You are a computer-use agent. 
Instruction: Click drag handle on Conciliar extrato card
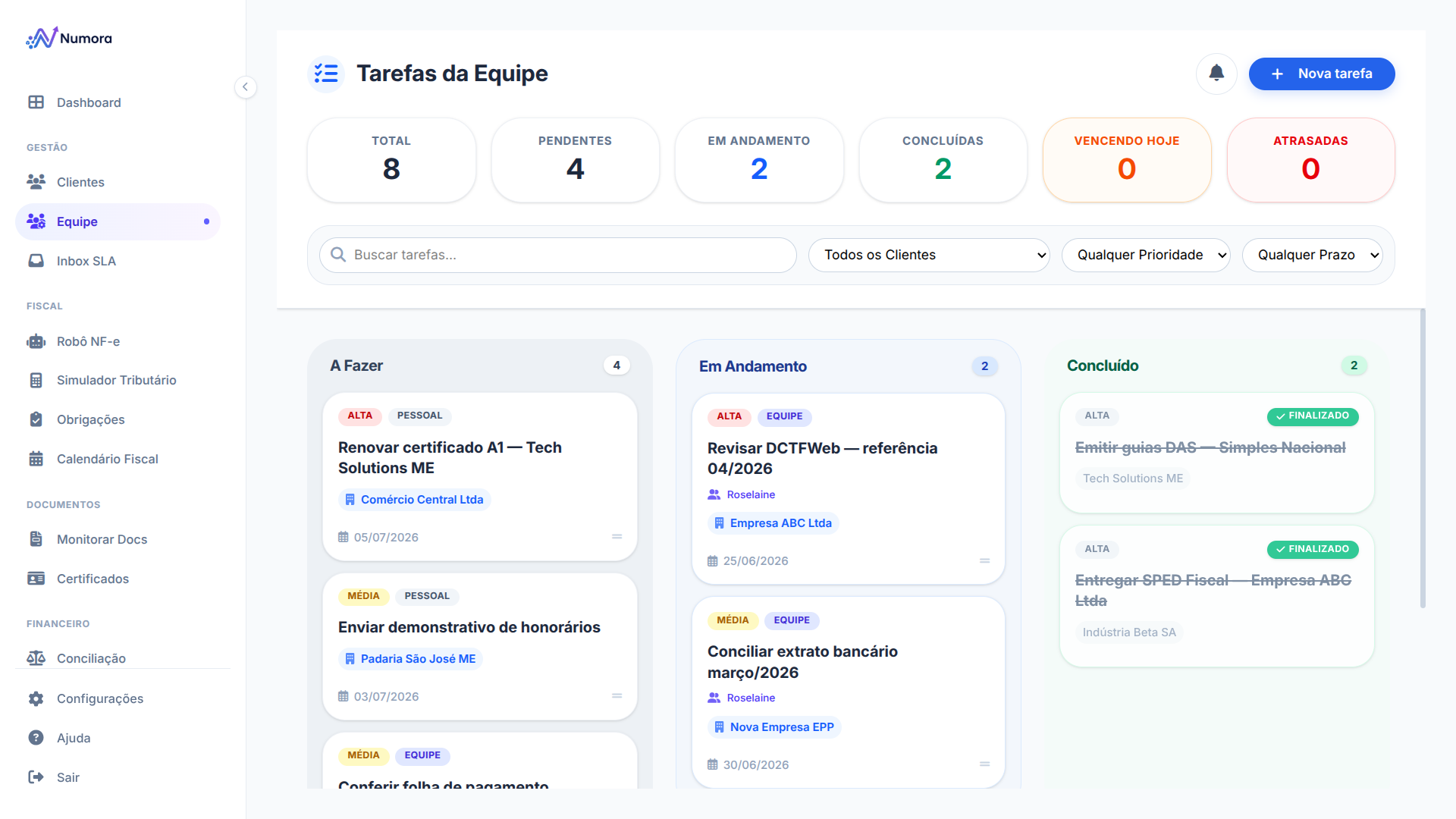984,764
